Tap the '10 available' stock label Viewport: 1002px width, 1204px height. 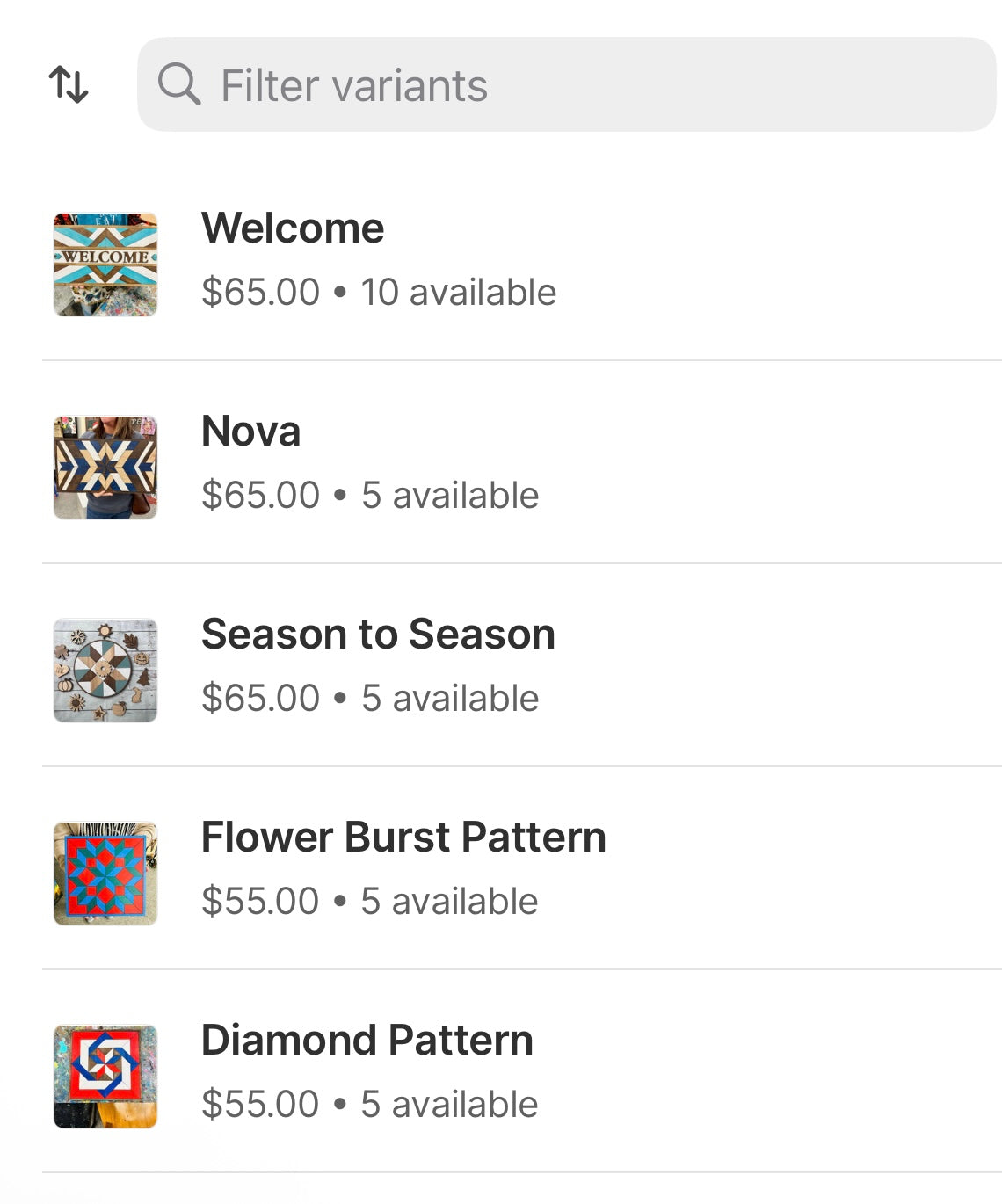(x=458, y=293)
